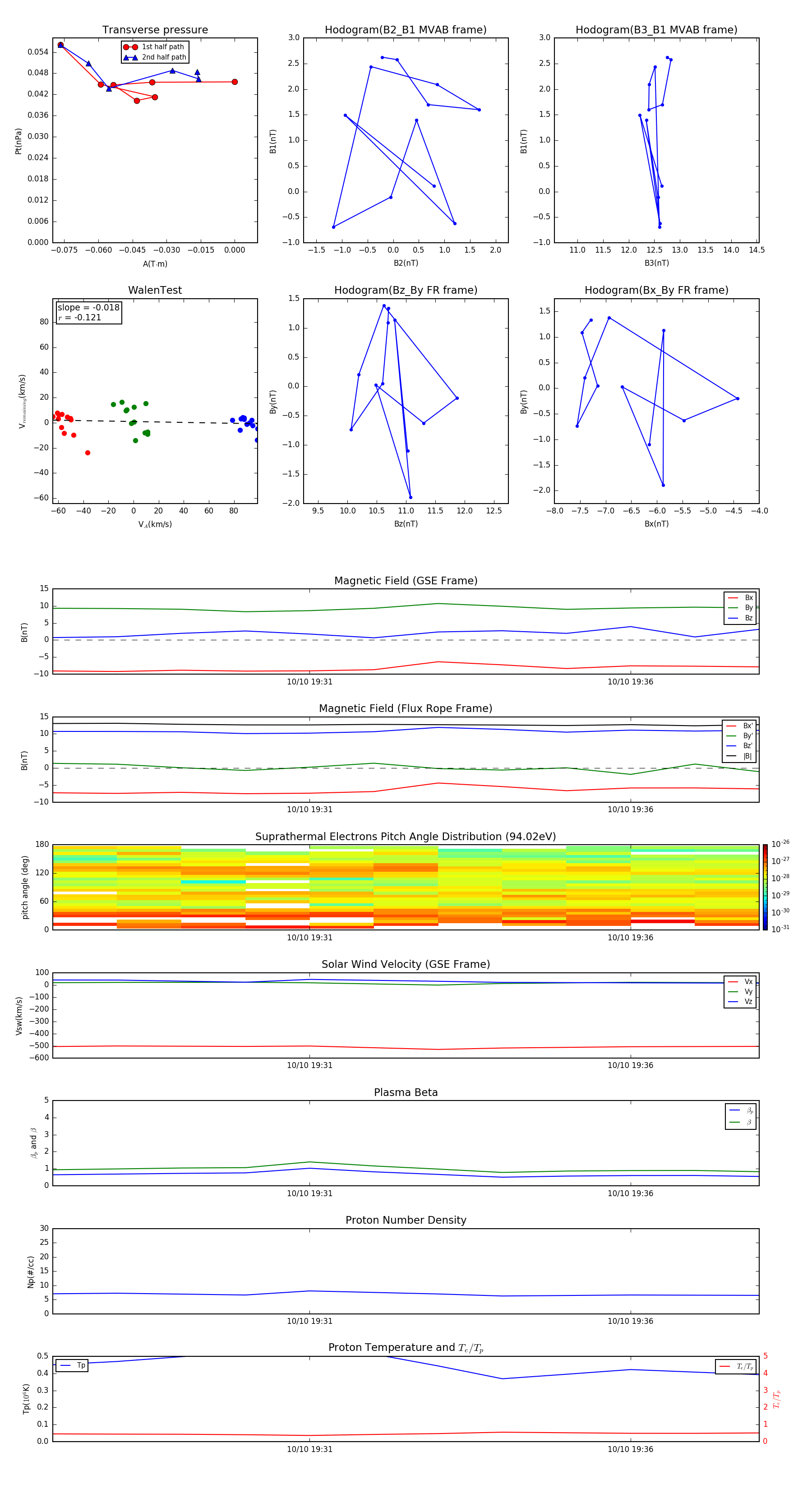Click the Hodogram(Bx_By FR frame) title
This screenshot has height=1489, width=812.
click(x=656, y=290)
